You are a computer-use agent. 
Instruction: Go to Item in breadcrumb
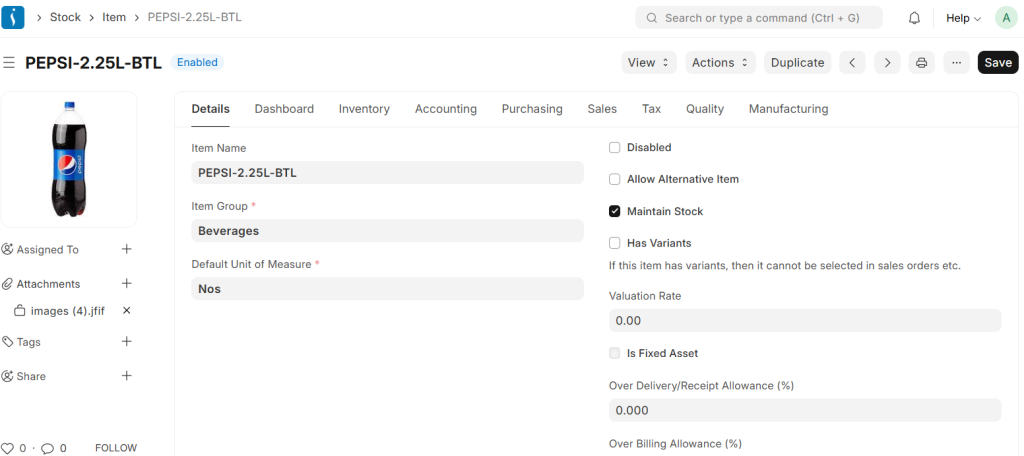click(x=114, y=18)
